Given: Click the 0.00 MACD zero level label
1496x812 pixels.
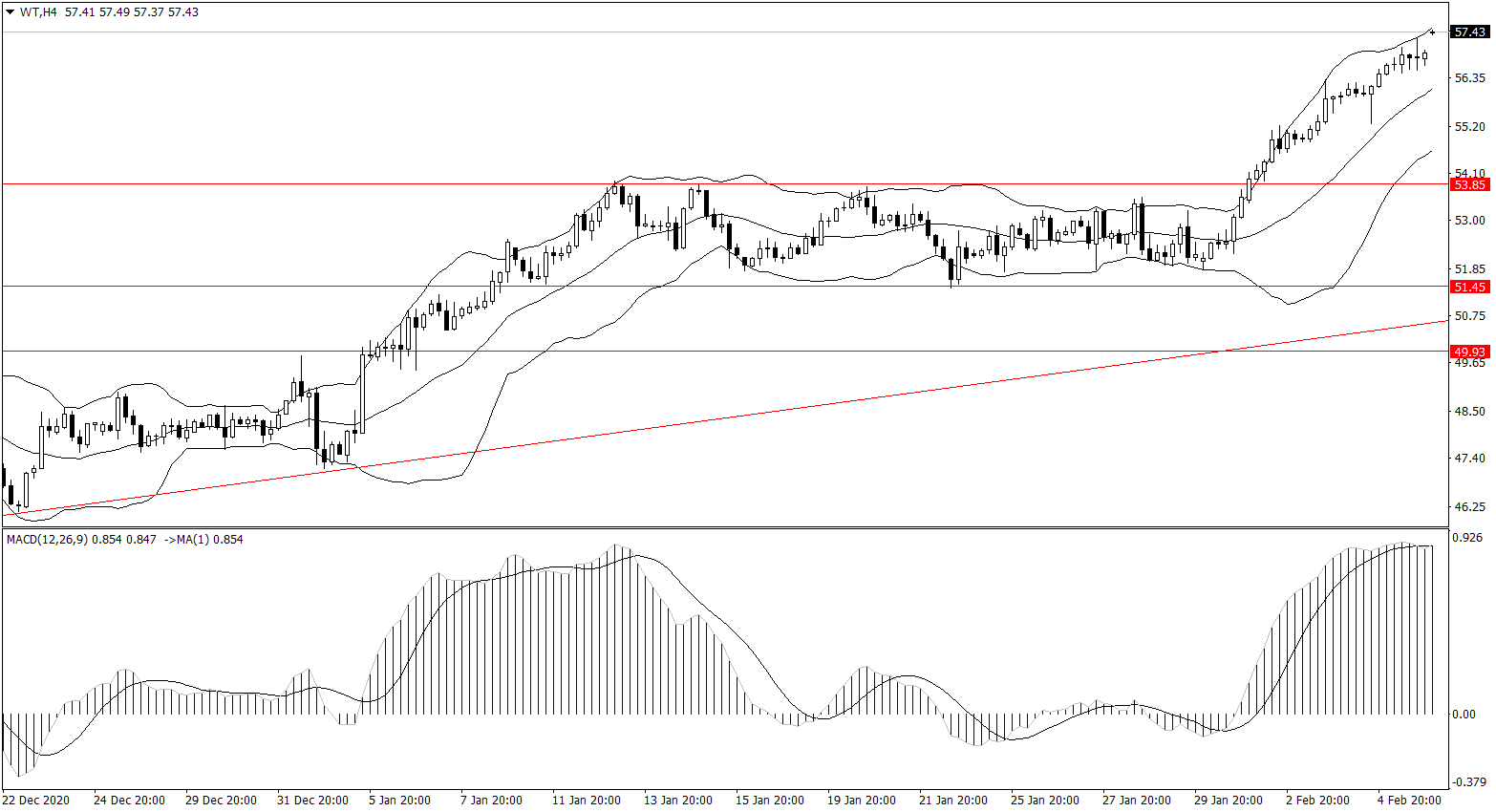Looking at the screenshot, I should (1464, 715).
